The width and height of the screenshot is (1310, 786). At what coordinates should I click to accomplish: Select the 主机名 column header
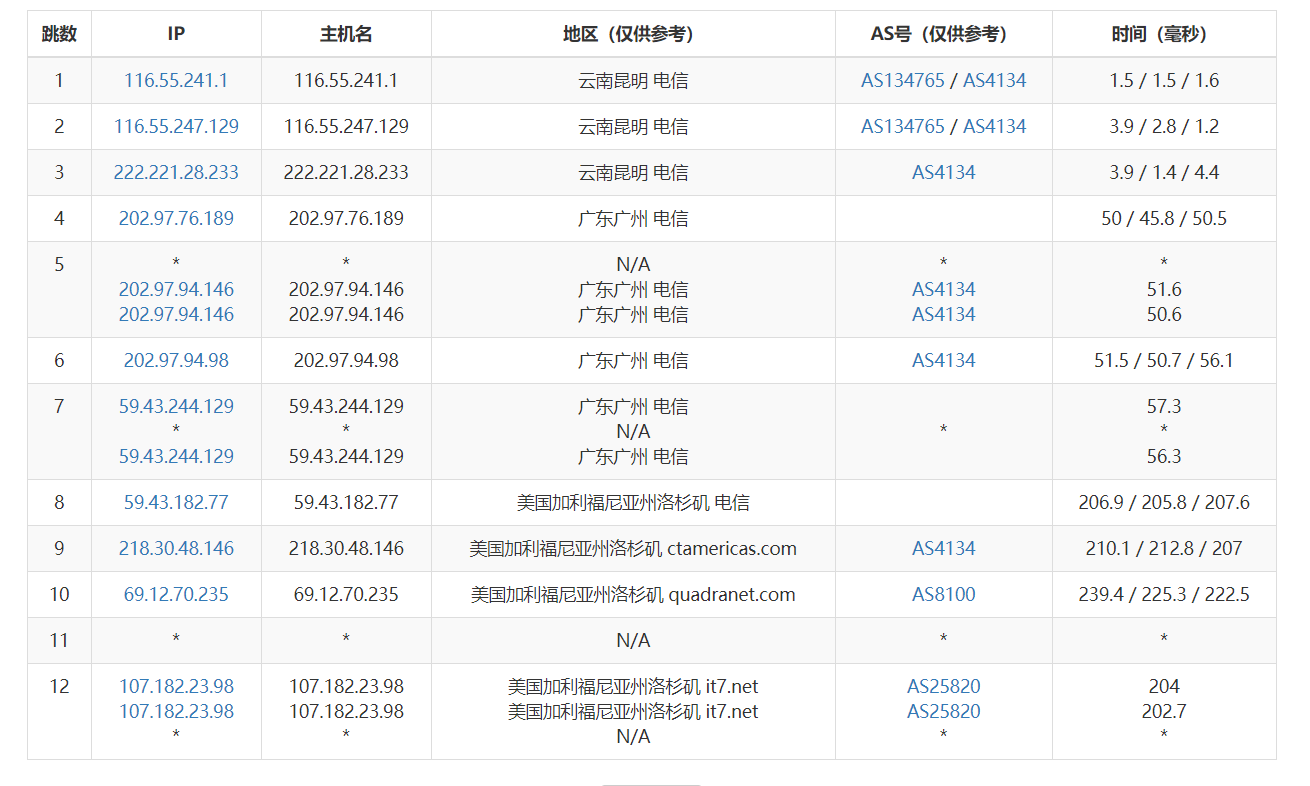click(x=346, y=34)
